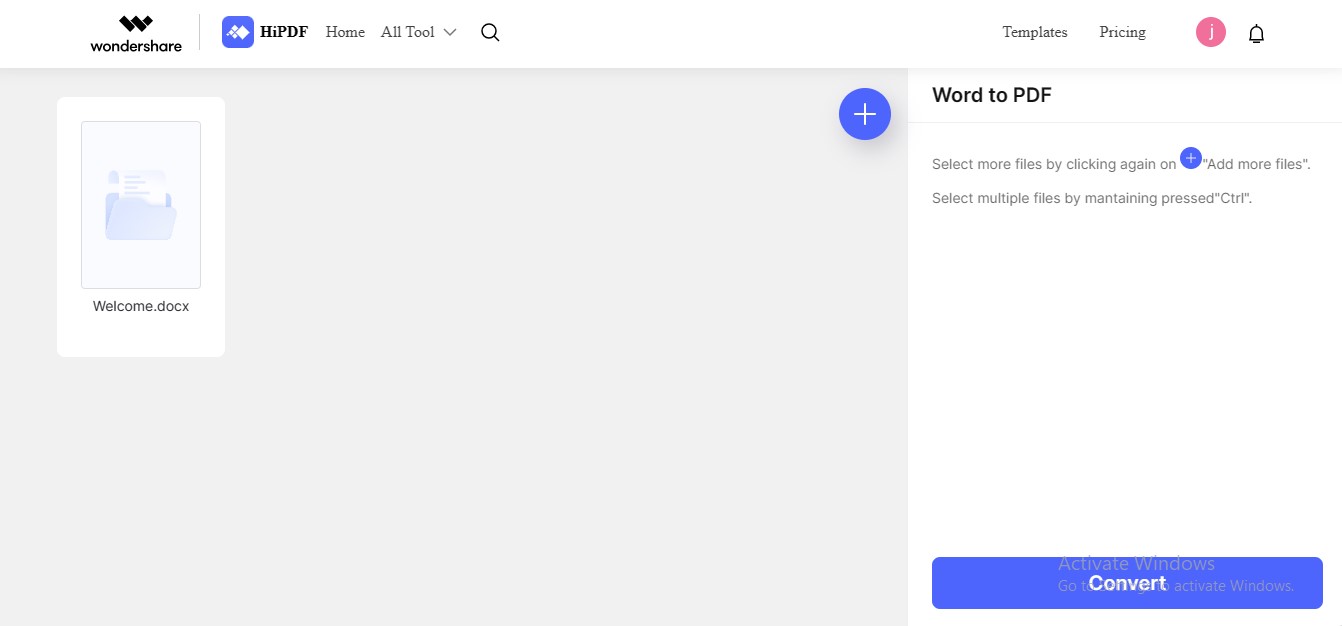Image resolution: width=1342 pixels, height=626 pixels.
Task: Click the Welcome.docx file name
Action: coord(141,307)
